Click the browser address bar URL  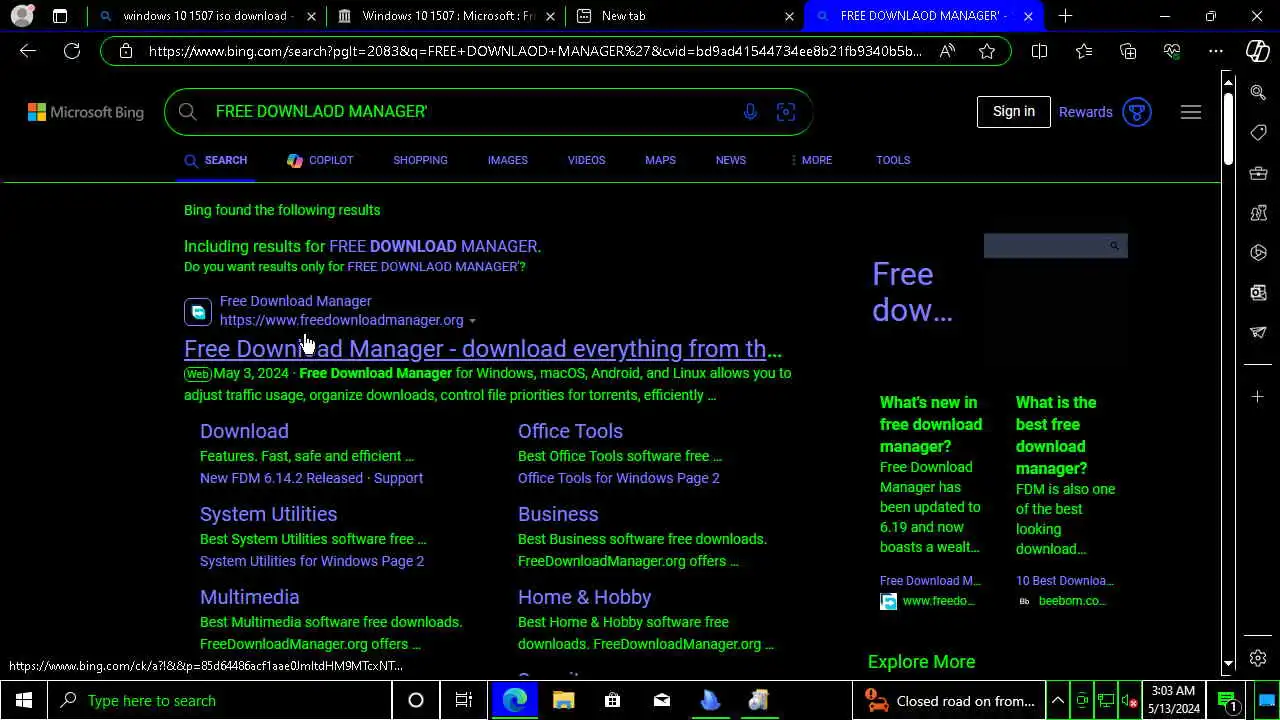point(535,51)
